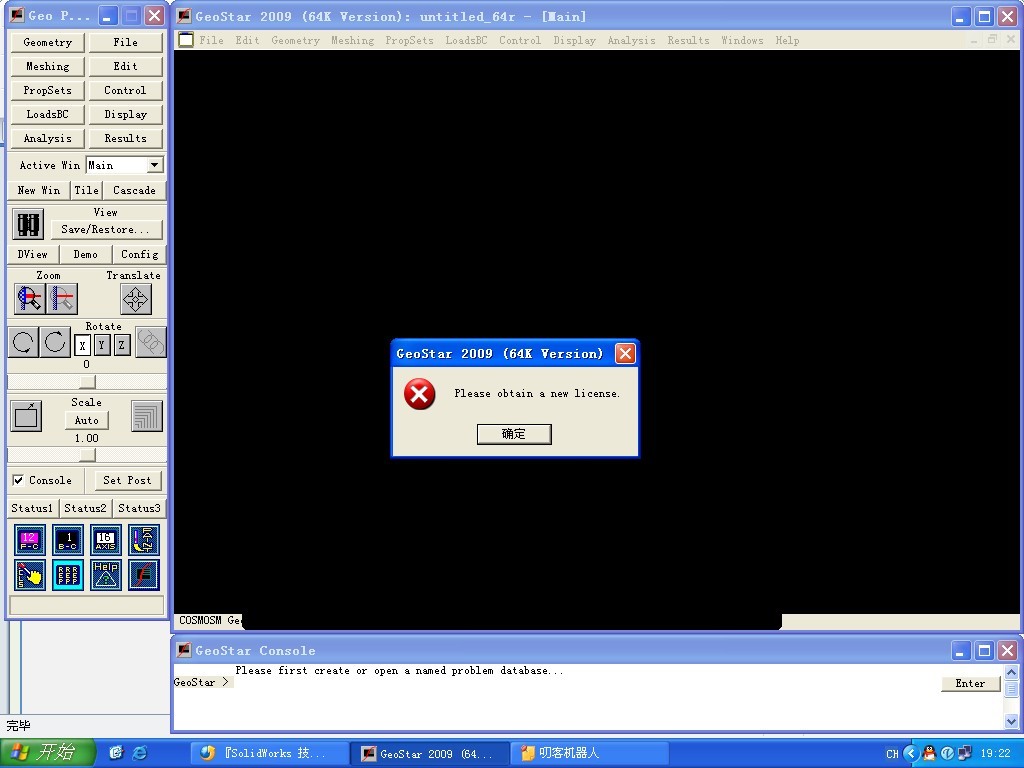
Task: Click the PAINT status icon
Action: [x=144, y=540]
